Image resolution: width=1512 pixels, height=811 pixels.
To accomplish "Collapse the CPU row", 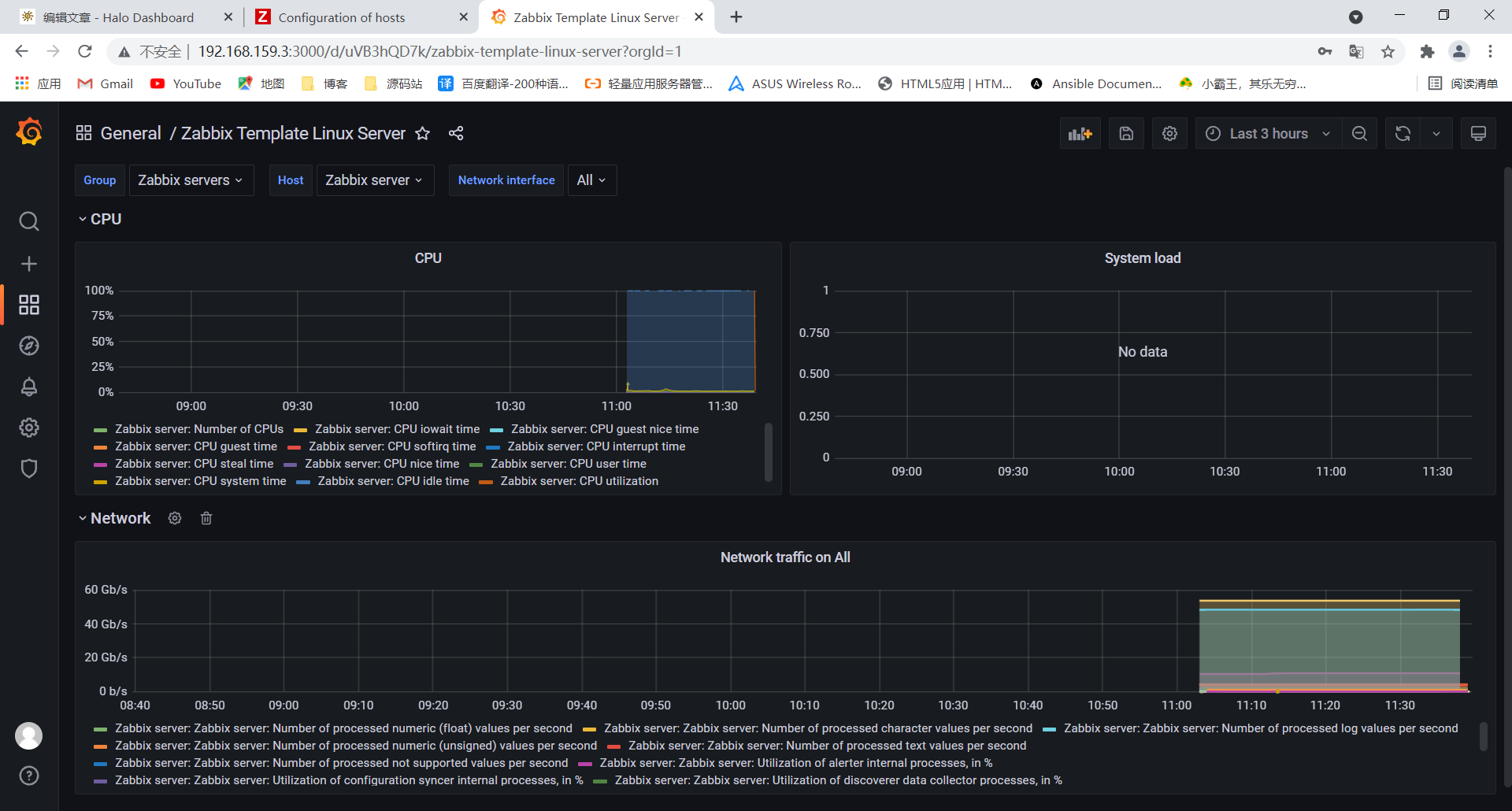I will (x=99, y=219).
